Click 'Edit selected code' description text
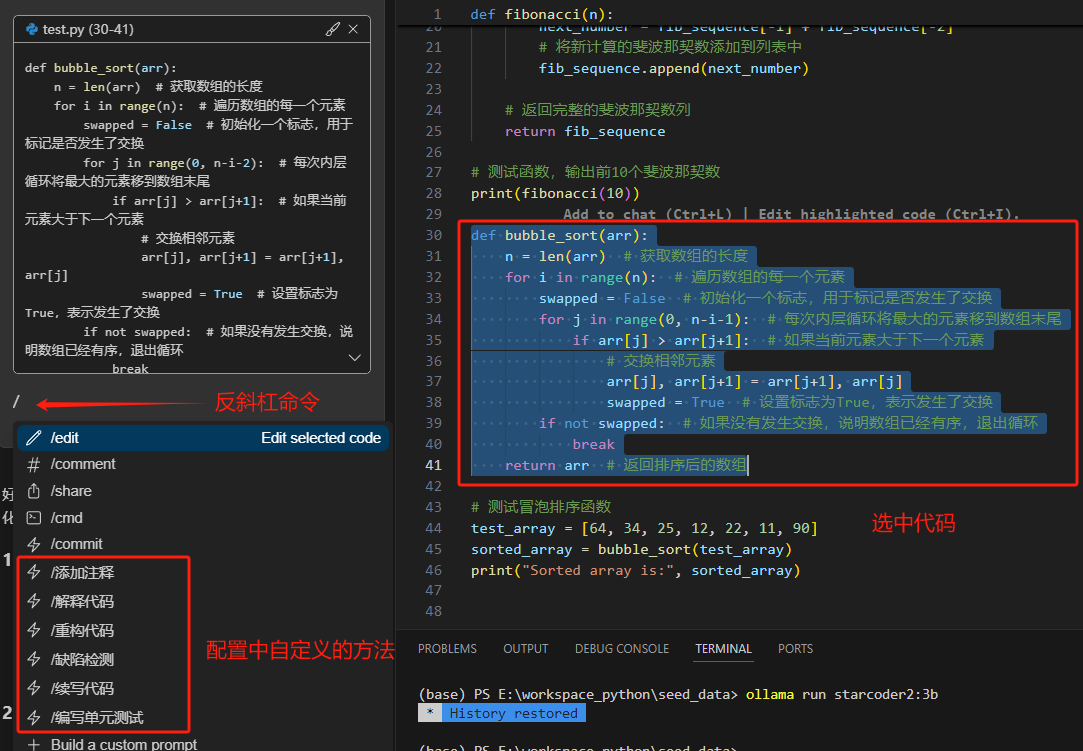 click(x=320, y=438)
